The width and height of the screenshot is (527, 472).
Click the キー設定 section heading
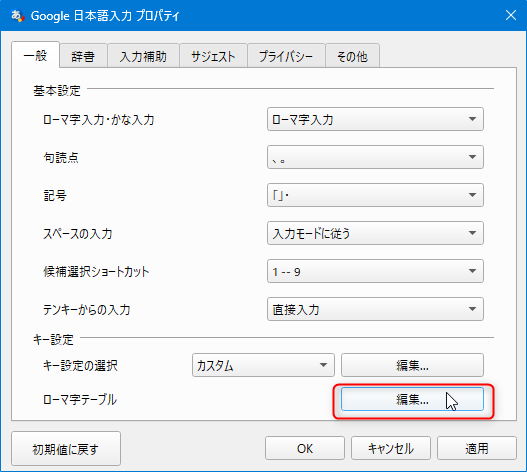53,339
